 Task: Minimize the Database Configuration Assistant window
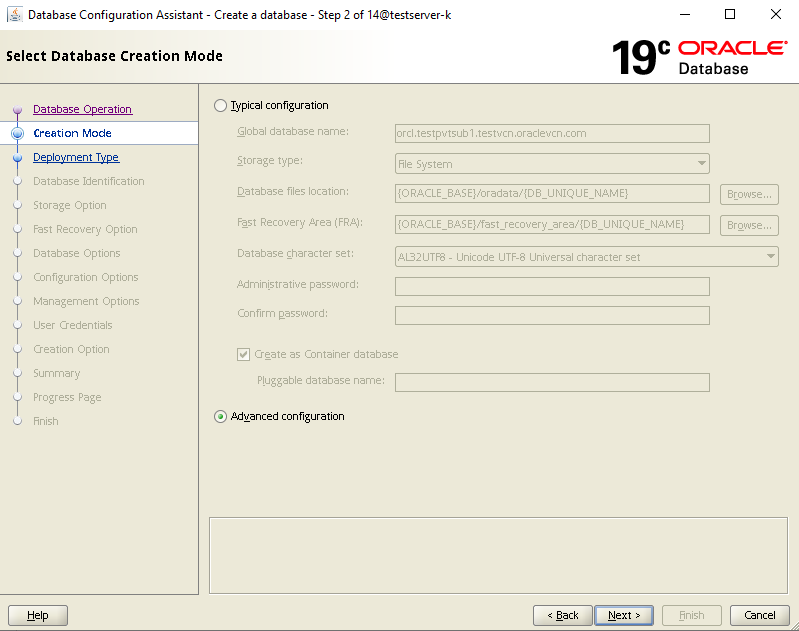(685, 15)
